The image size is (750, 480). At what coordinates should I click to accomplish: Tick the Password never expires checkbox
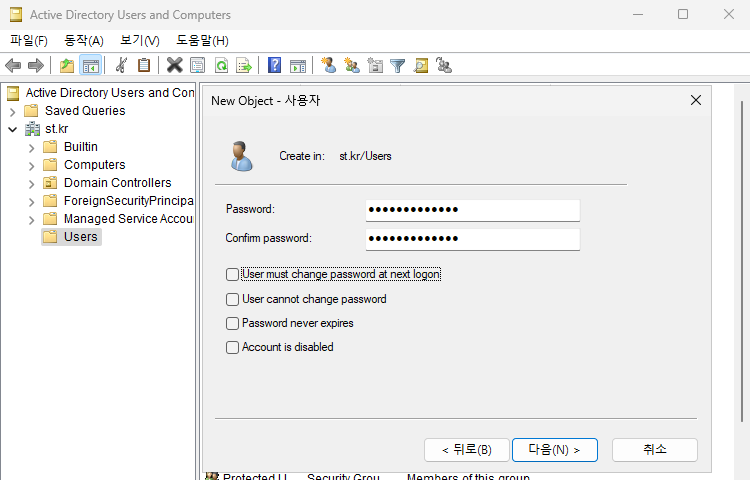(232, 323)
